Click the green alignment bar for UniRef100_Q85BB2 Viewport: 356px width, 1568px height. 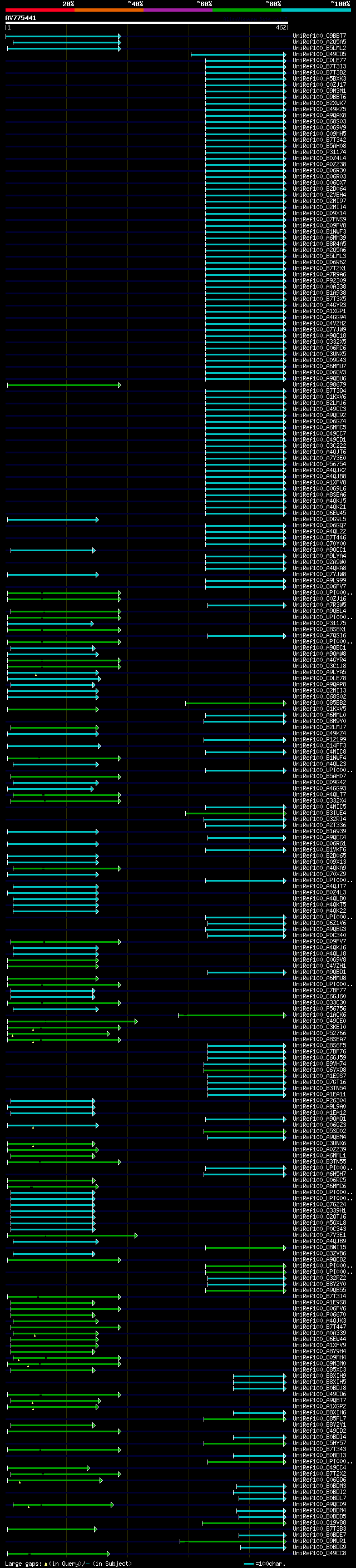coord(235,704)
